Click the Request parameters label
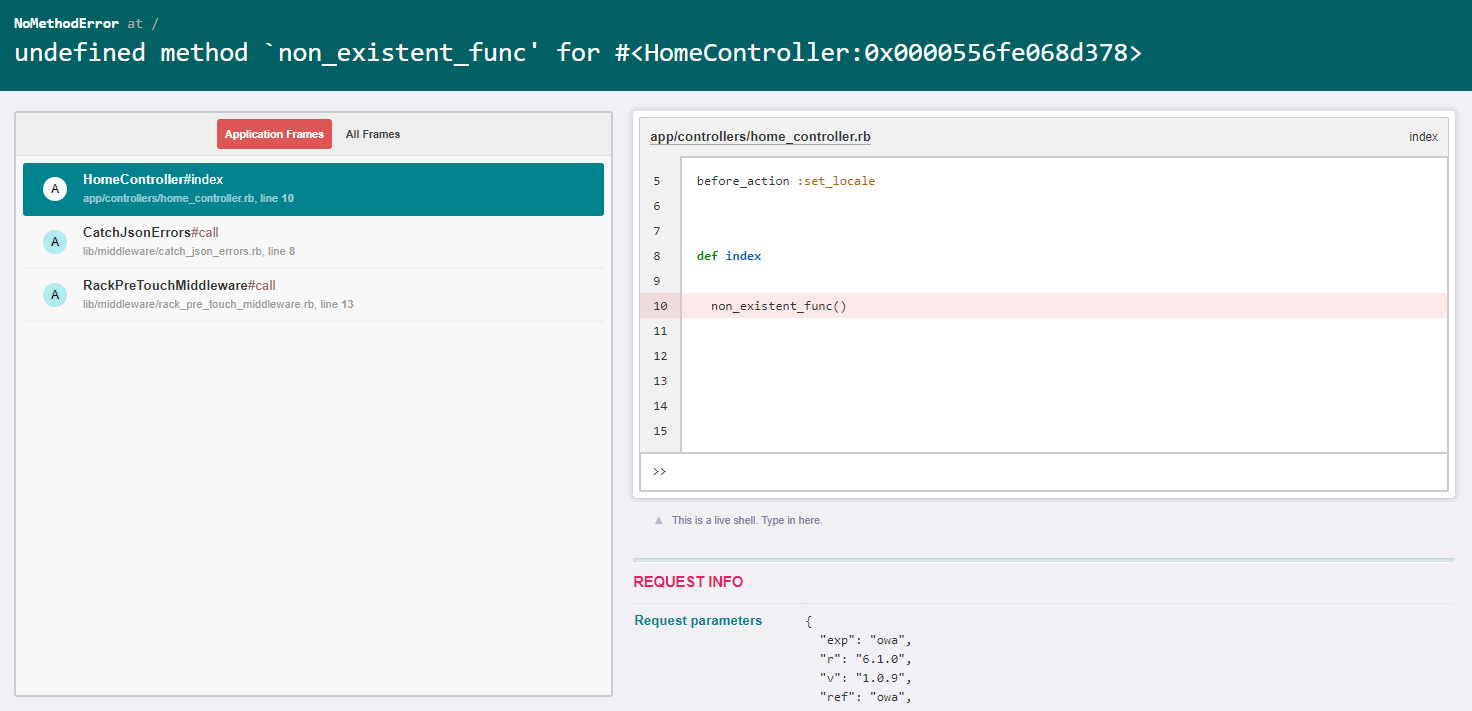This screenshot has height=711, width=1472. (x=698, y=621)
